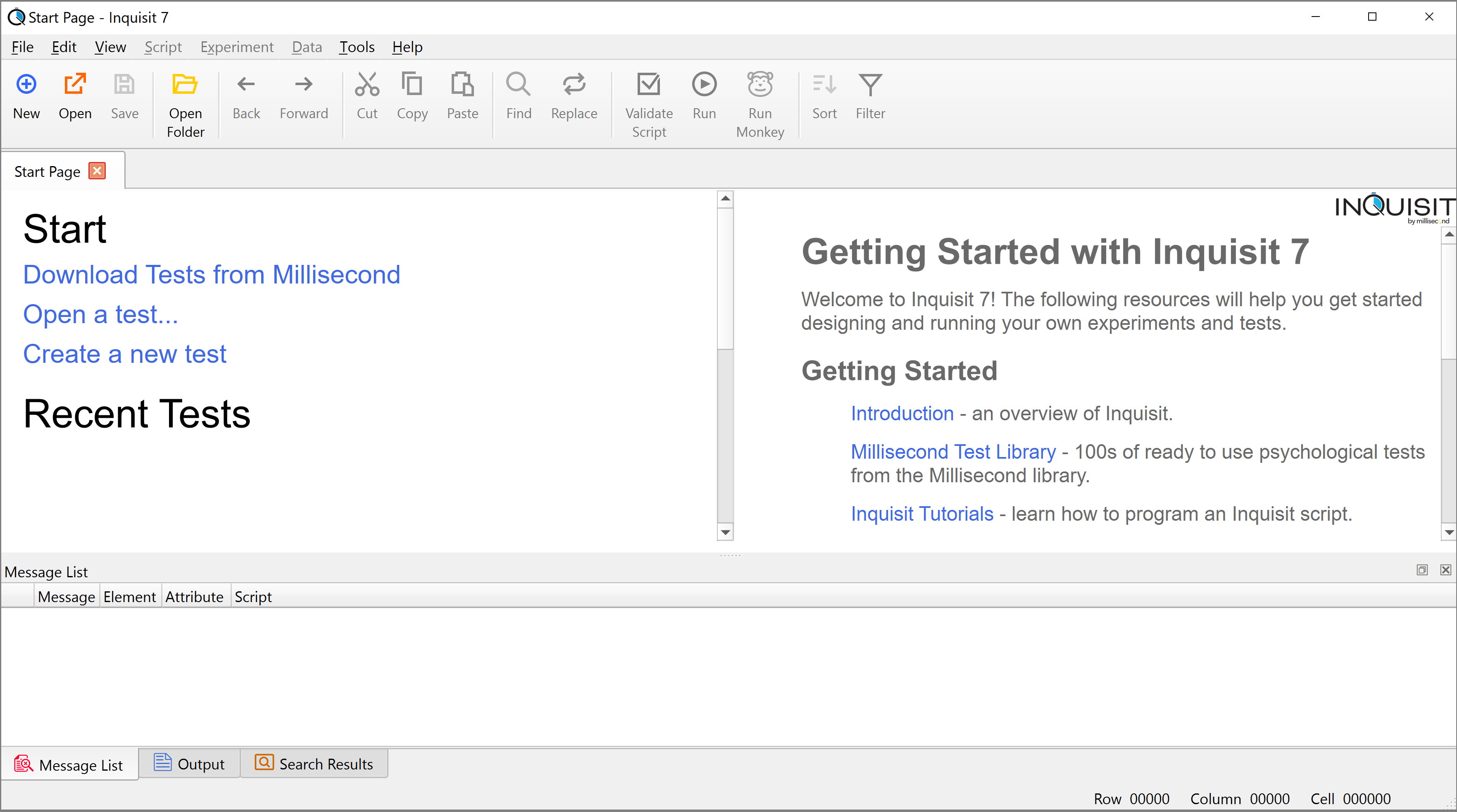This screenshot has width=1457, height=812.
Task: Click start pane scrollbar down arrow
Action: coord(725,532)
